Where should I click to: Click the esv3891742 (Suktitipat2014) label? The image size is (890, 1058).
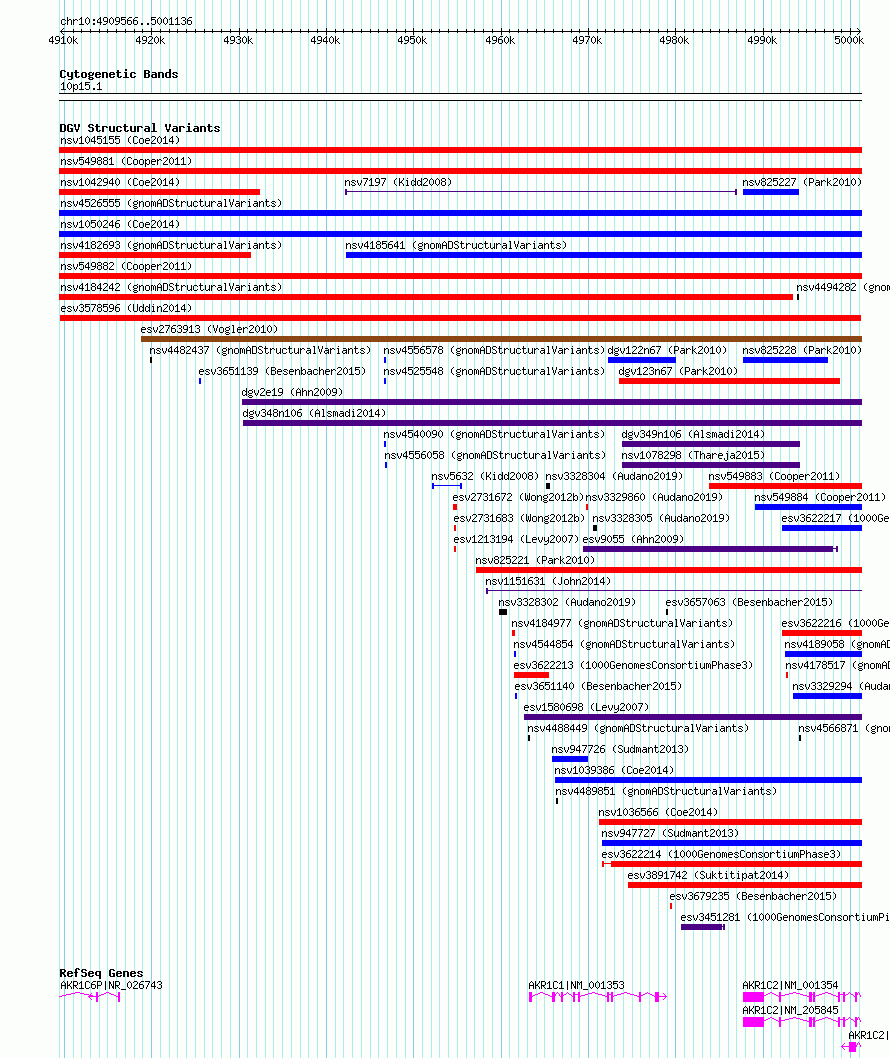coord(708,875)
